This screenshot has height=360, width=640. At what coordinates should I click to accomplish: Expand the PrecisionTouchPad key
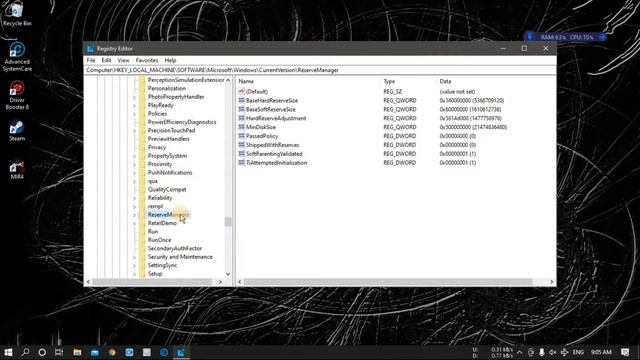pyautogui.click(x=134, y=131)
